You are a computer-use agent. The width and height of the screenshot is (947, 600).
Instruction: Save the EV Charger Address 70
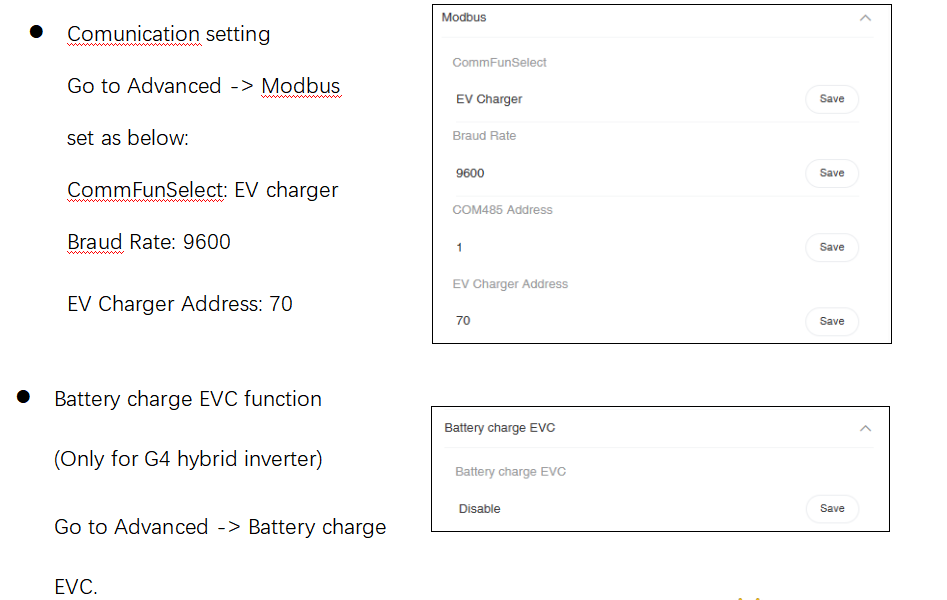(831, 321)
